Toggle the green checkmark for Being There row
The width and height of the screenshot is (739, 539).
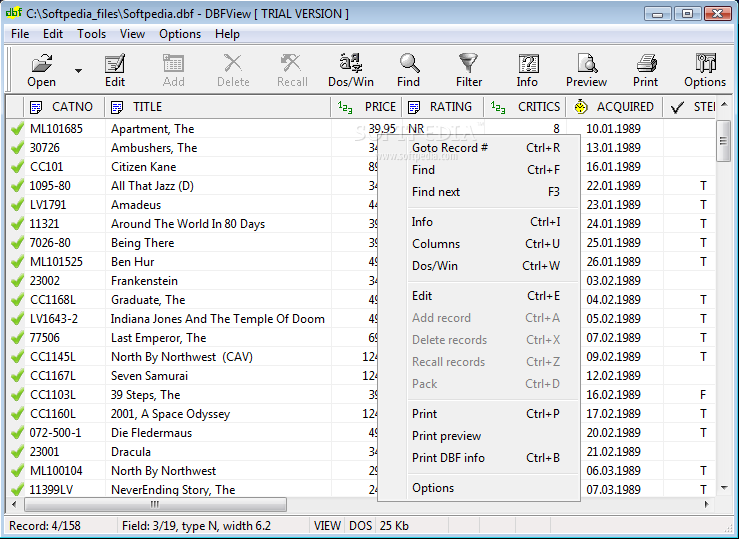click(x=17, y=243)
